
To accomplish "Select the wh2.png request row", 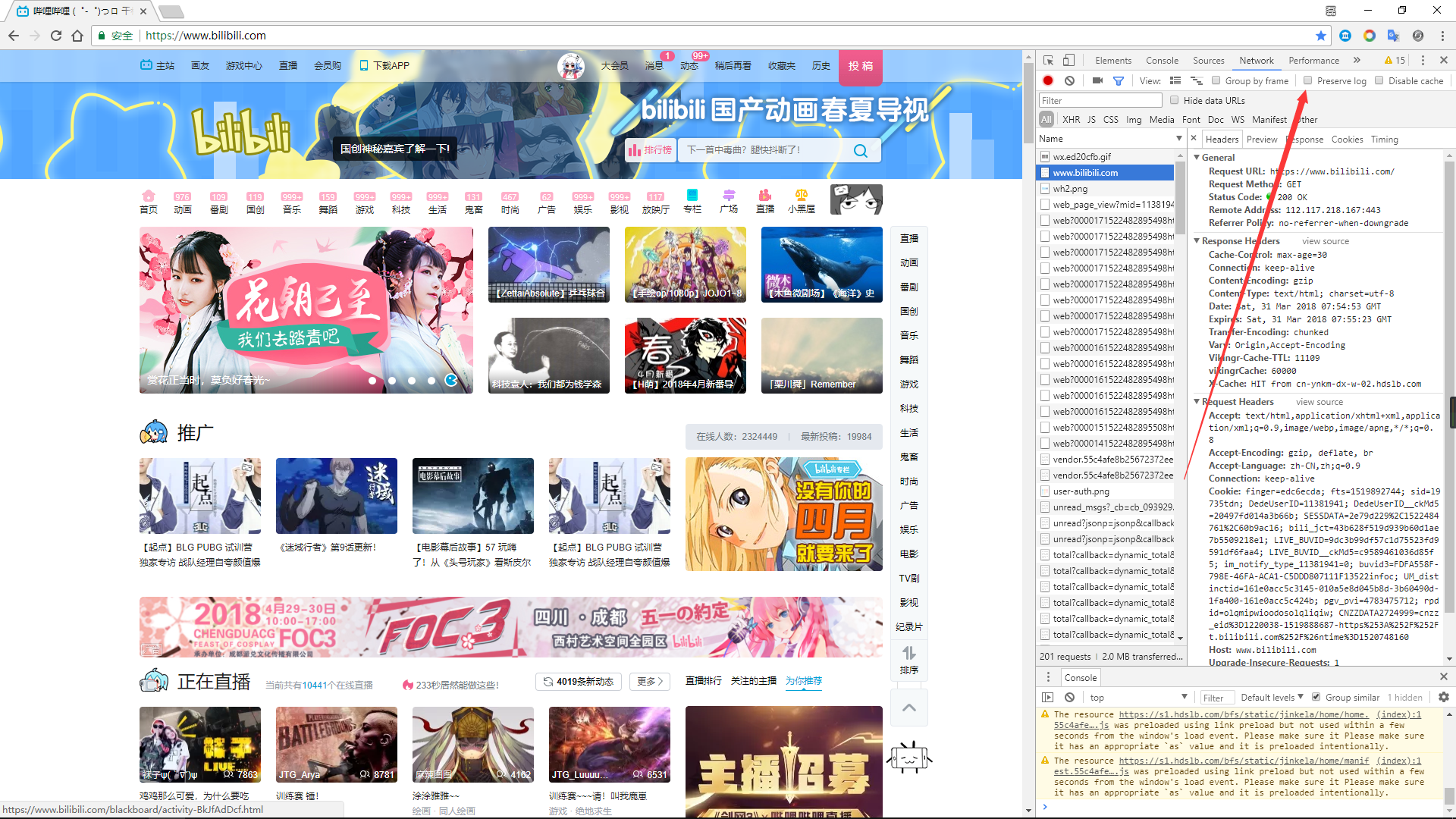I will (x=1070, y=189).
